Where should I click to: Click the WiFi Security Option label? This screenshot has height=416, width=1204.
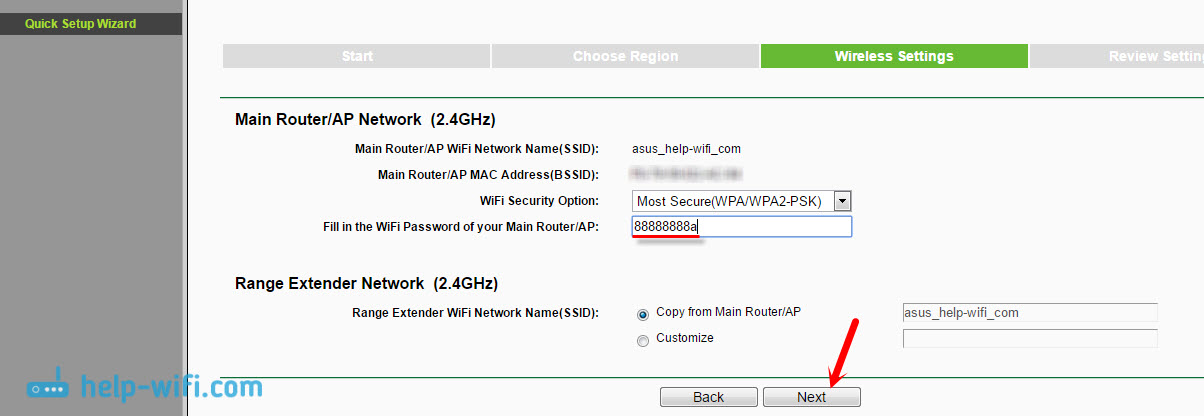point(539,201)
